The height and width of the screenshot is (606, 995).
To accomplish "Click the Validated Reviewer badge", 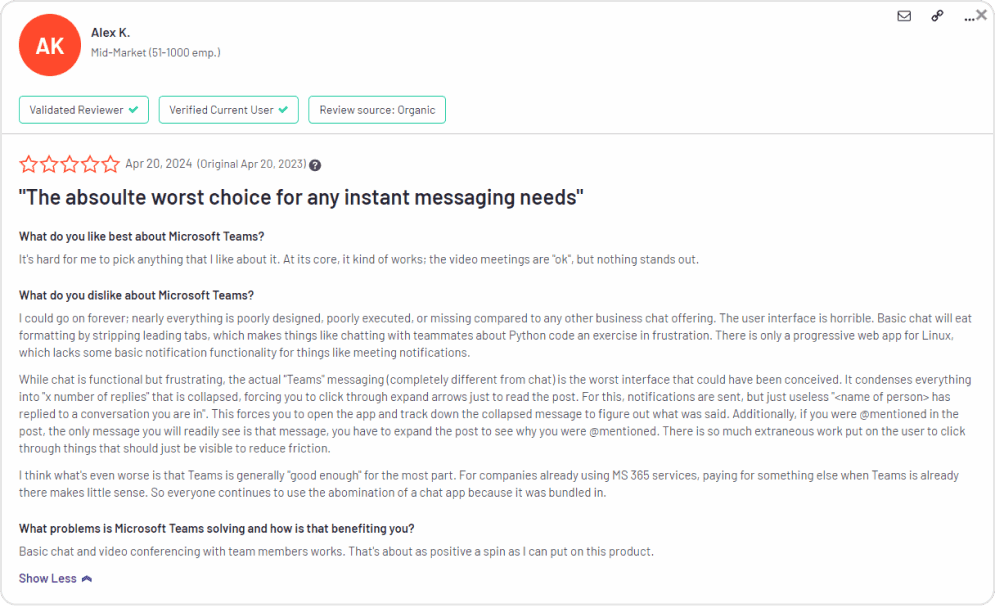I will coord(83,110).
